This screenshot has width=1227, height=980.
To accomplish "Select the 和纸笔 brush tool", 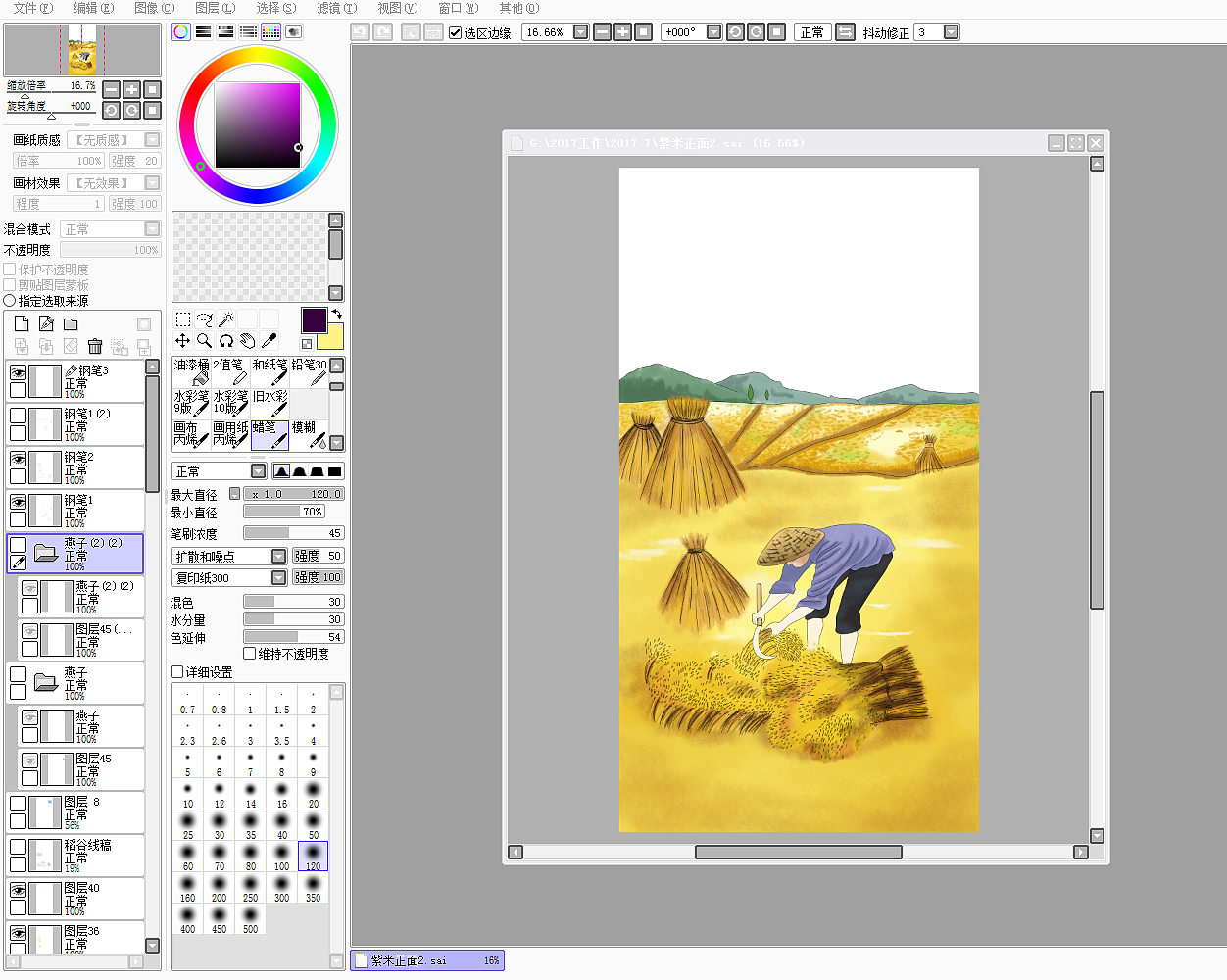I will pos(270,371).
